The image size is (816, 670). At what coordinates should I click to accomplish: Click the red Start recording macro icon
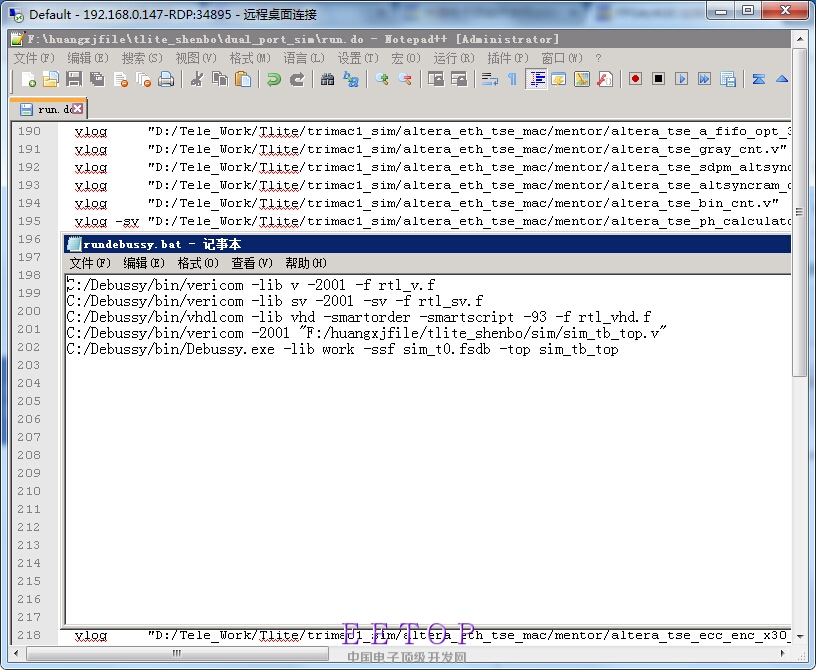coord(635,79)
